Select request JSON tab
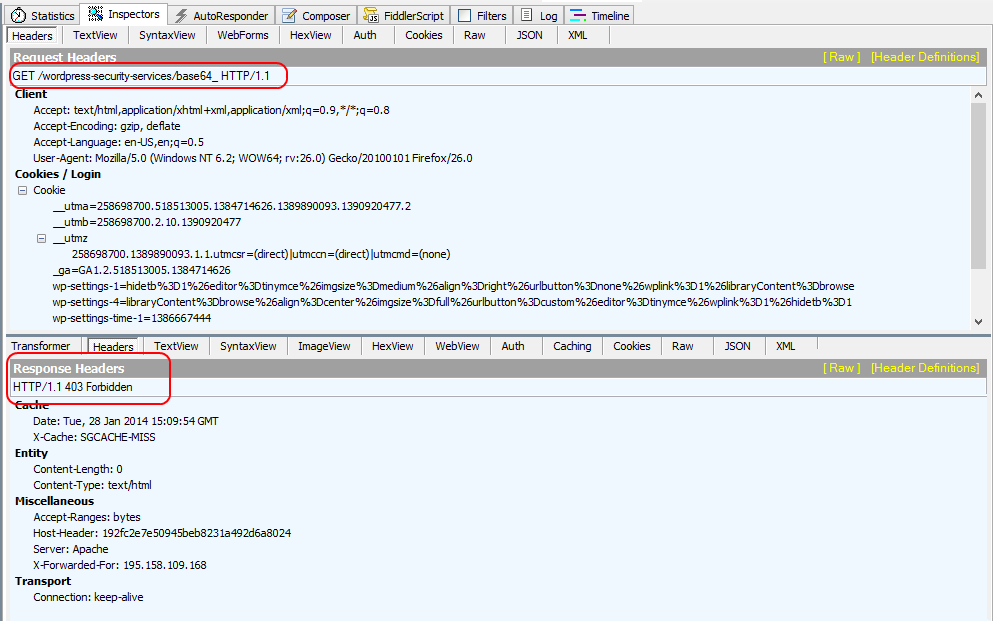The image size is (993, 621). [529, 35]
